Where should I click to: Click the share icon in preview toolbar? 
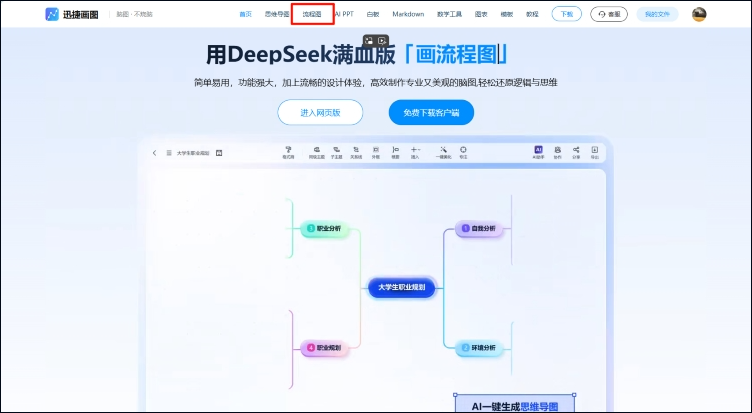(x=576, y=151)
